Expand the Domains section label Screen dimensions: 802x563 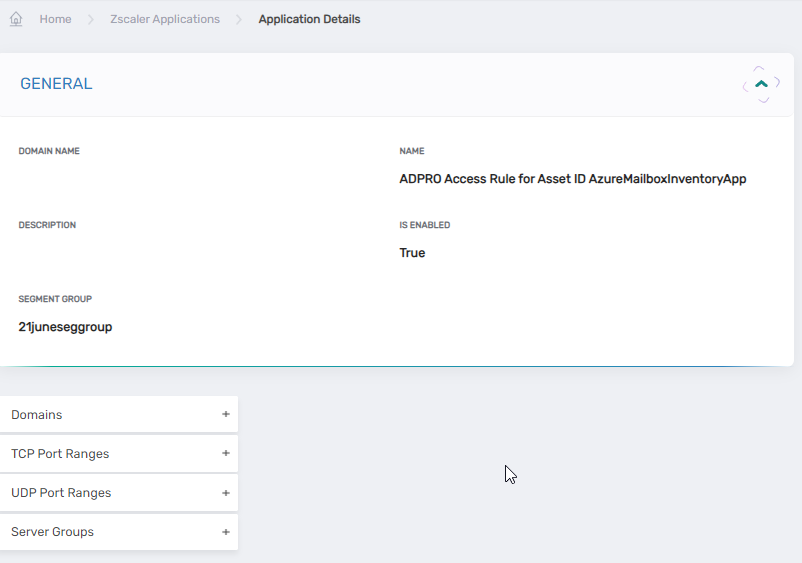(37, 415)
